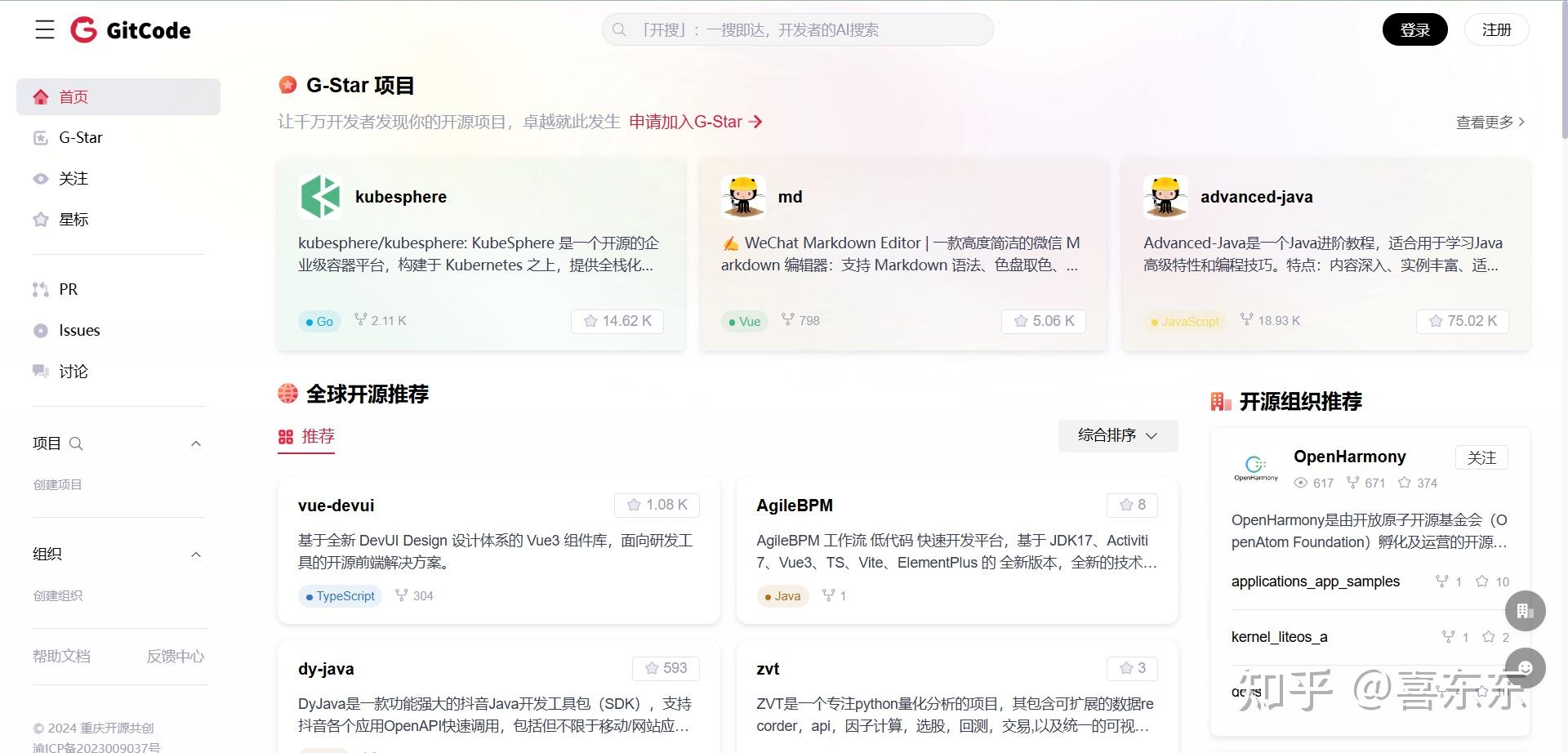Open Issues in the sidebar
The width and height of the screenshot is (1568, 753).
(x=118, y=331)
